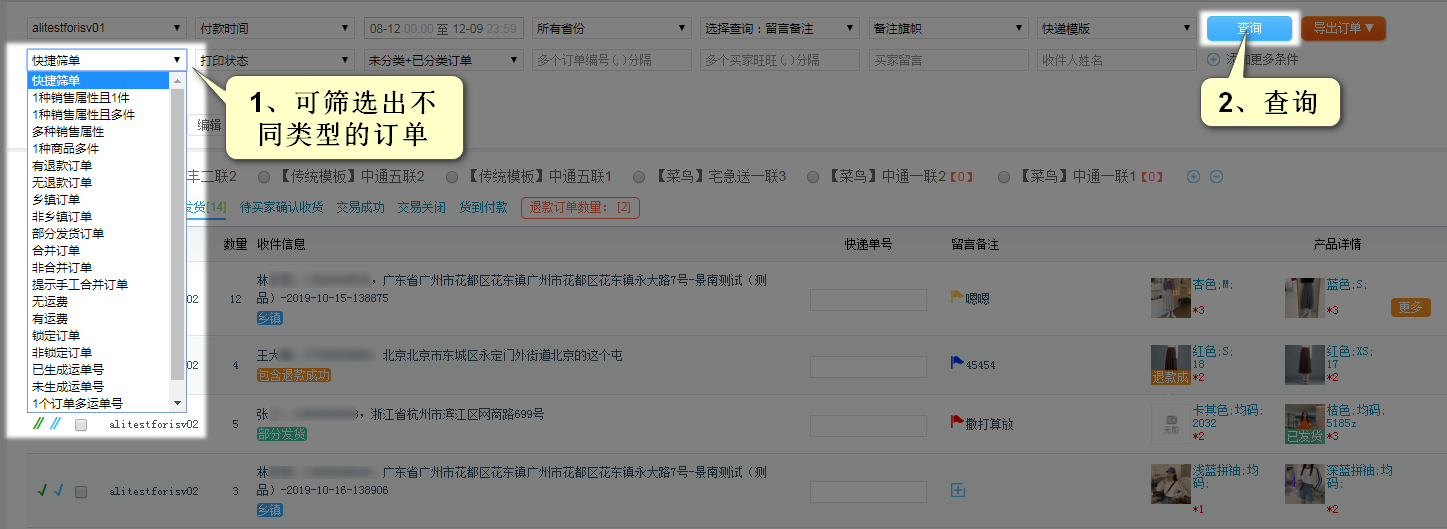Click the scroll-down arrow of the filter list
The image size is (1447, 529).
click(x=178, y=403)
